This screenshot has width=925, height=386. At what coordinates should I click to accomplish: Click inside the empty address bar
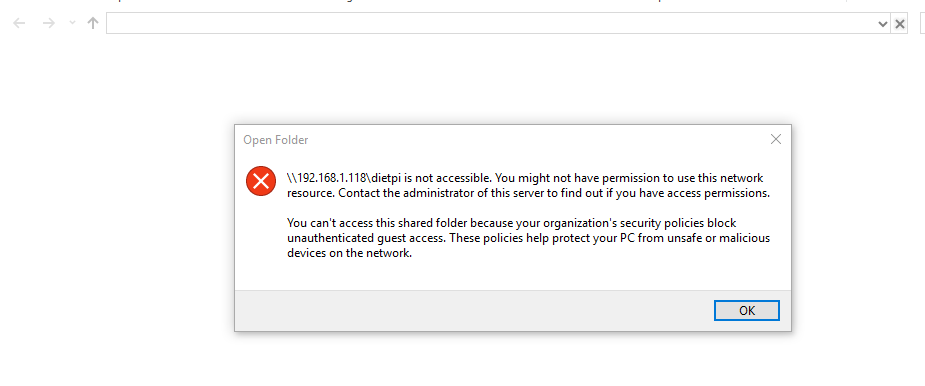pyautogui.click(x=491, y=24)
